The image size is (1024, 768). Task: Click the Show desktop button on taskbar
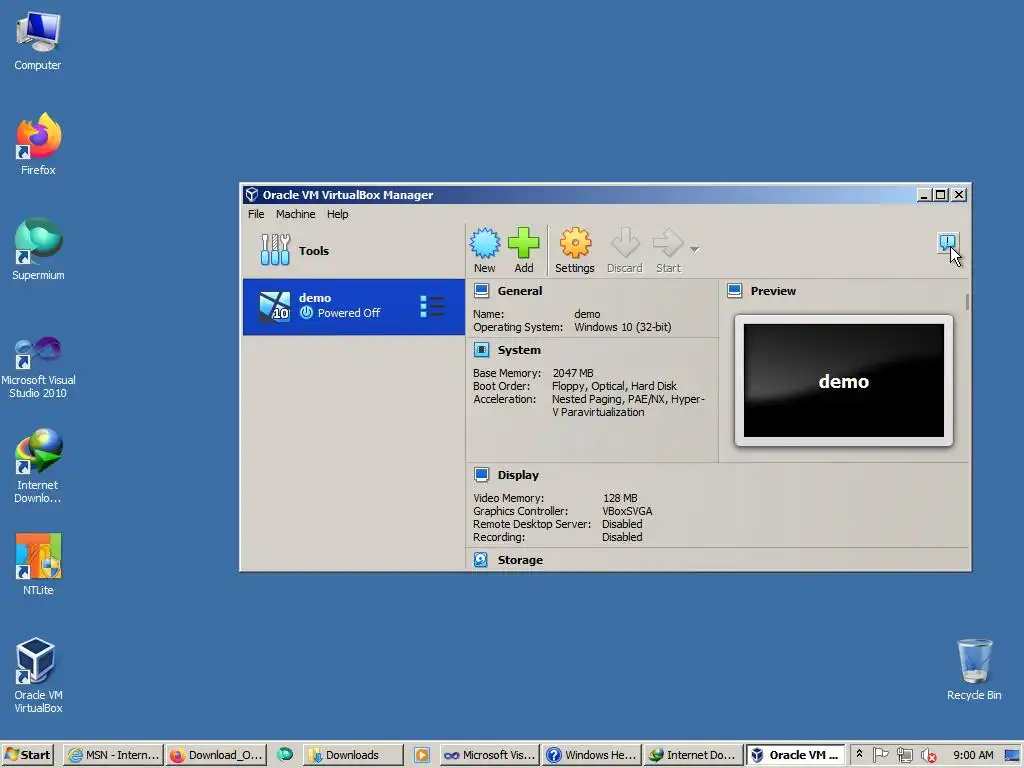coord(1012,755)
